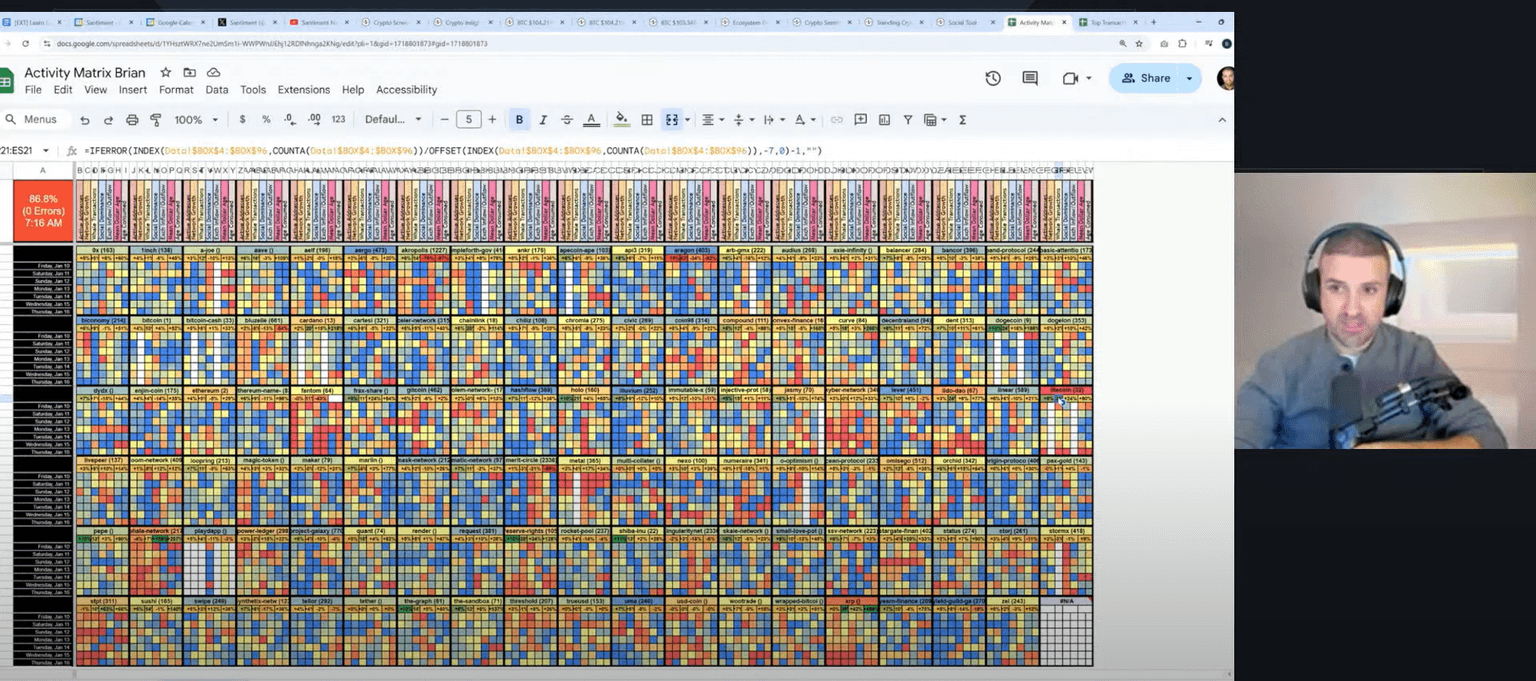This screenshot has width=1536, height=681.
Task: Open the font family Default dropdown
Action: [x=393, y=120]
